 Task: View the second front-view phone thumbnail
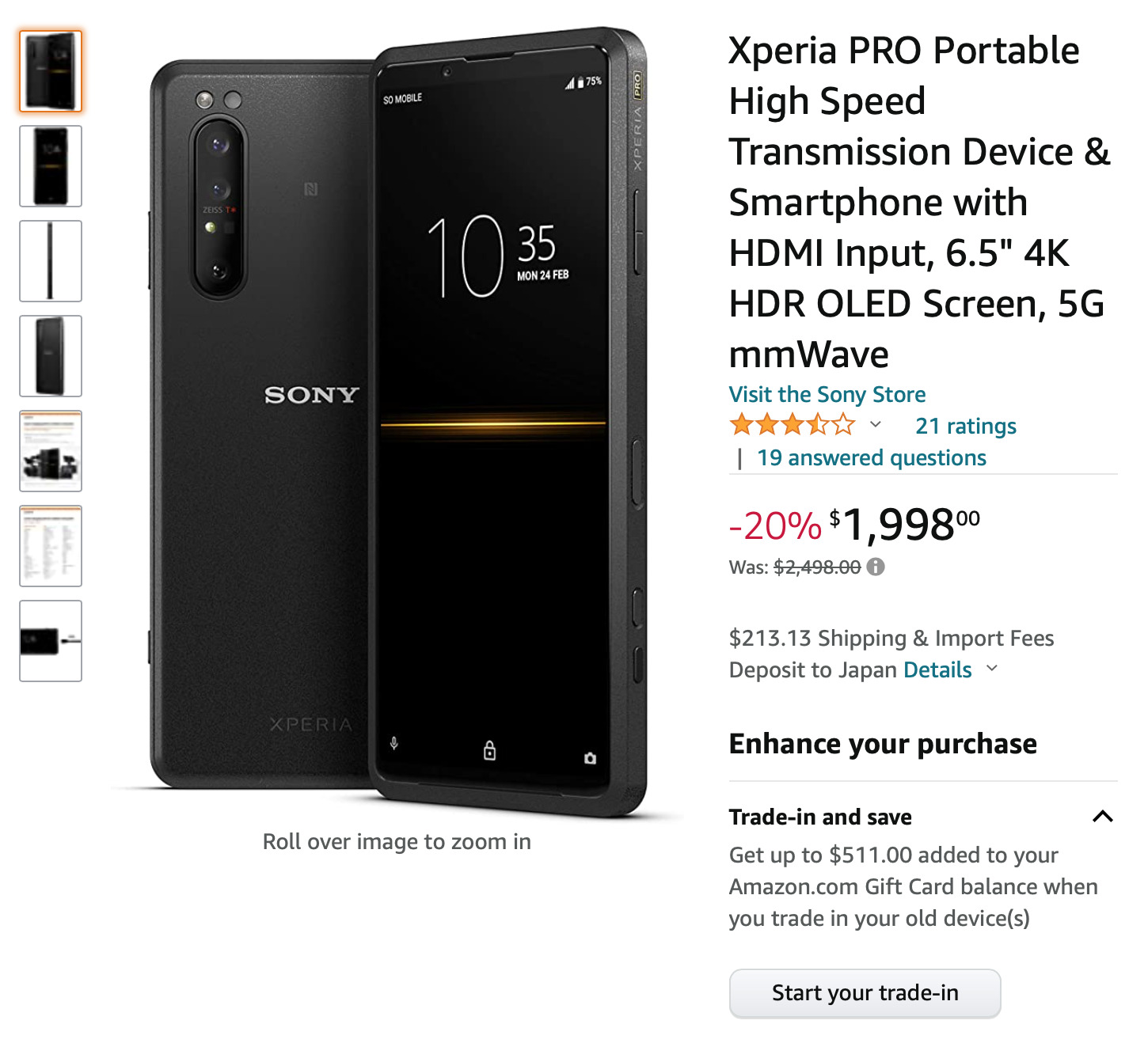[x=51, y=166]
